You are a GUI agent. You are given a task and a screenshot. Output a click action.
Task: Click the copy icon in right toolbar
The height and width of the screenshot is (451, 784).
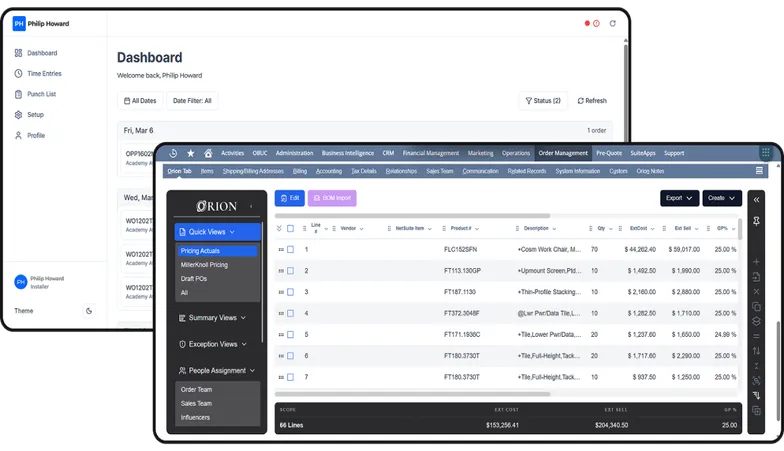(756, 306)
